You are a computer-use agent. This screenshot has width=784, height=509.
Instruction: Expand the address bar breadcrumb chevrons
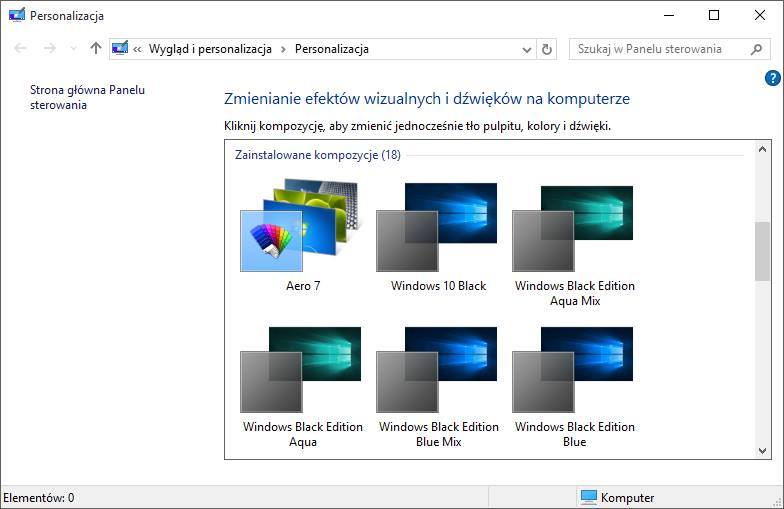[137, 49]
